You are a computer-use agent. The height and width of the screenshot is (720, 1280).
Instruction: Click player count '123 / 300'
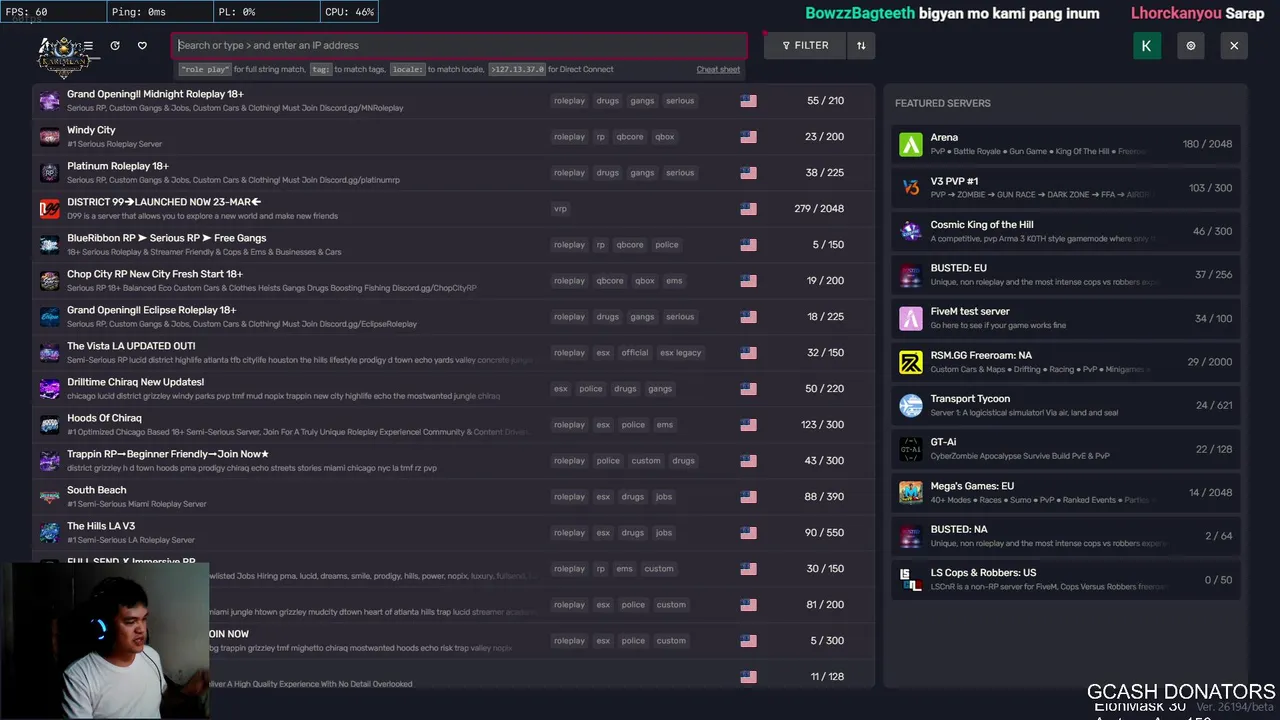(x=823, y=425)
